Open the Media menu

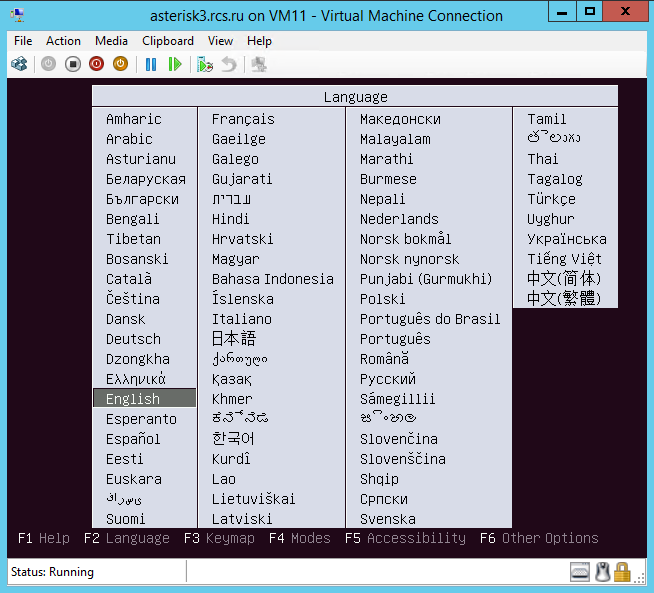(111, 41)
